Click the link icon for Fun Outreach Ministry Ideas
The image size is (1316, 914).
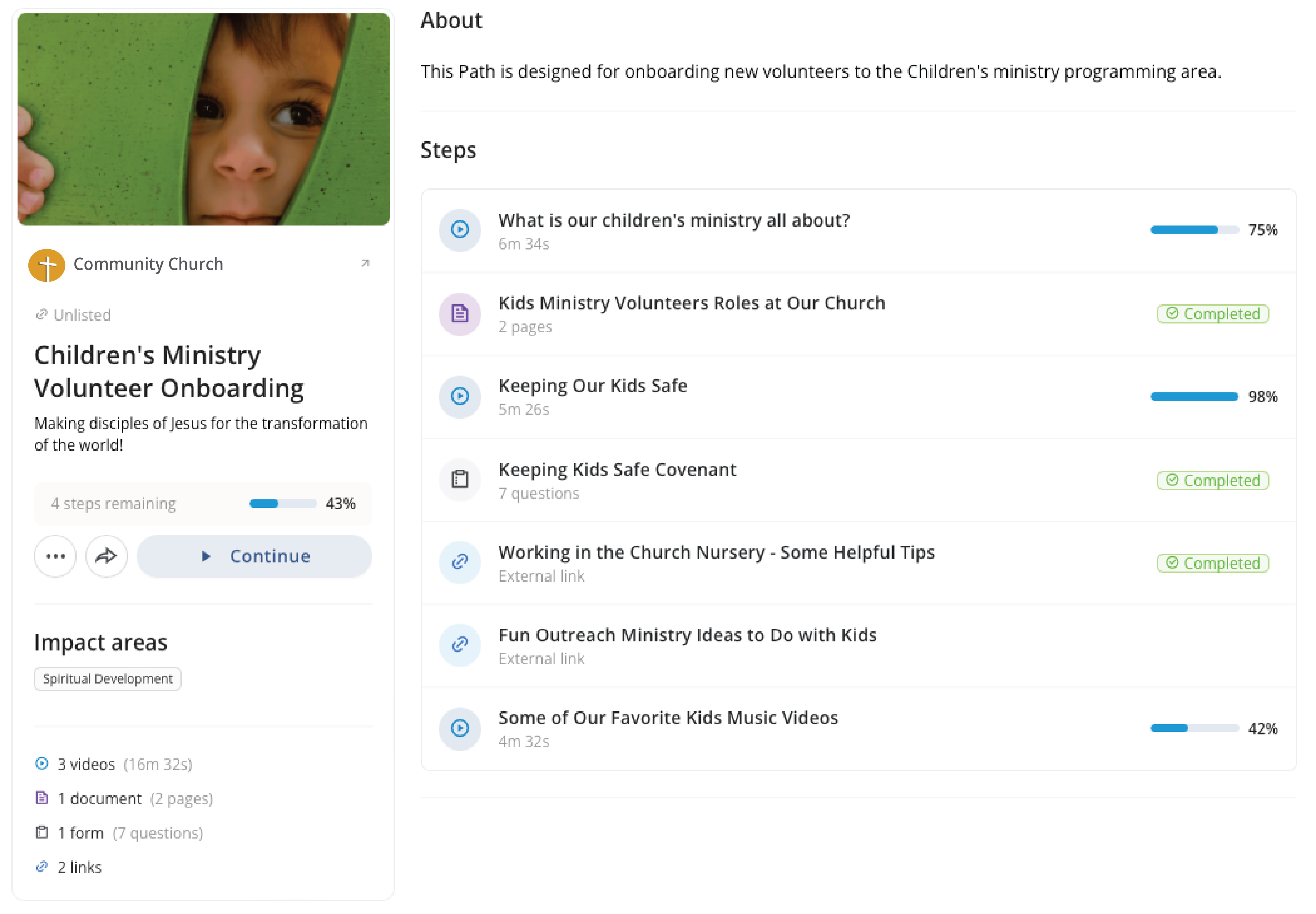[459, 645]
